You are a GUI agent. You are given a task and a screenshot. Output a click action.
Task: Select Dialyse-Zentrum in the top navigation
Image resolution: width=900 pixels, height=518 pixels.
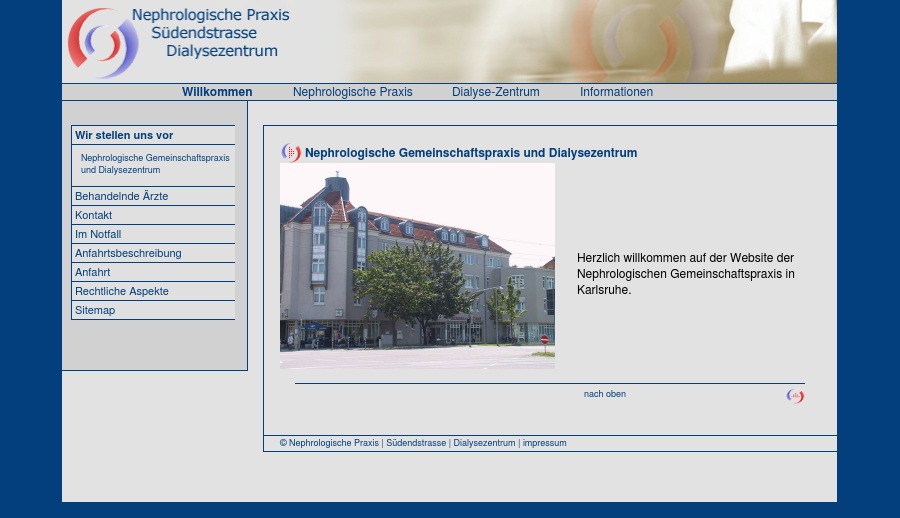pyautogui.click(x=495, y=92)
